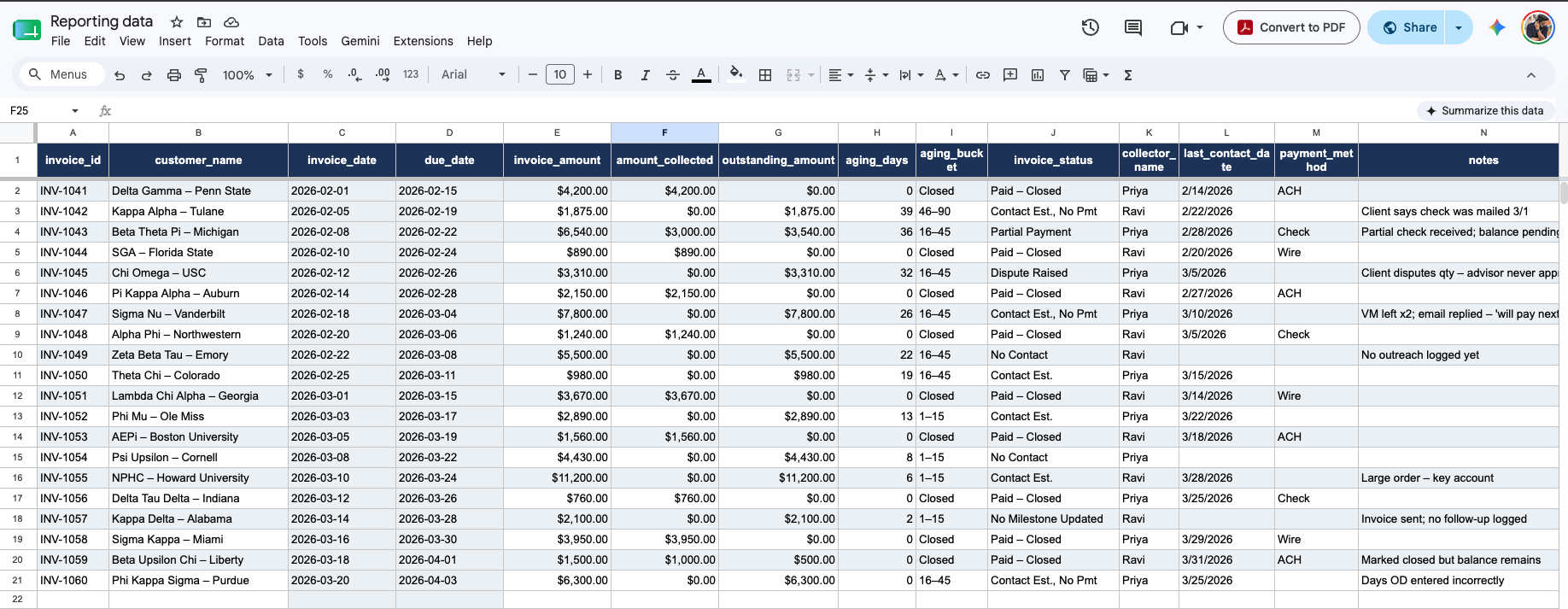Open vertical align dropdown
The height and width of the screenshot is (609, 1568).
click(x=877, y=75)
